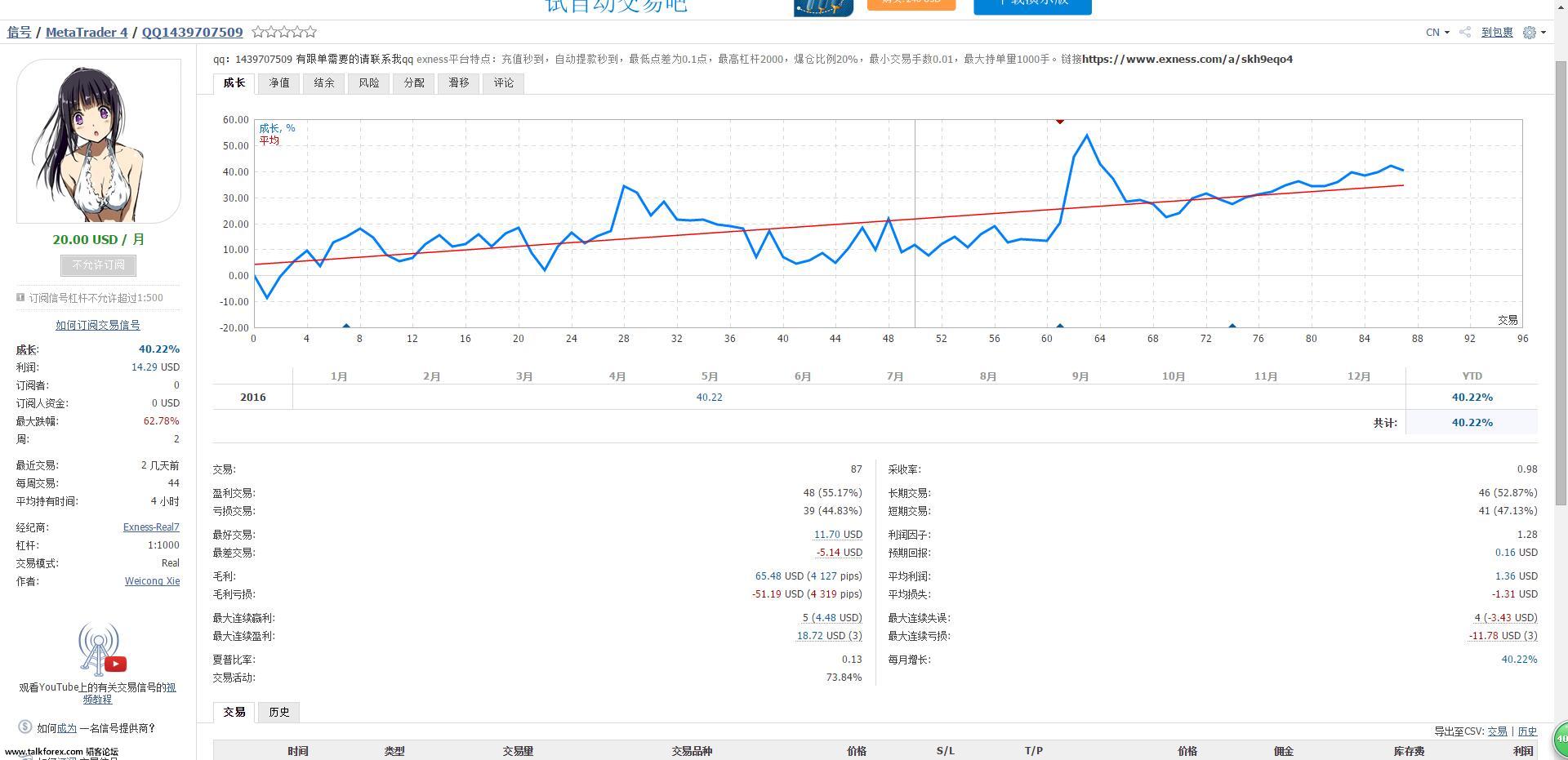Open Exness-Real7 broker link
Image resolution: width=1568 pixels, height=760 pixels.
151,527
